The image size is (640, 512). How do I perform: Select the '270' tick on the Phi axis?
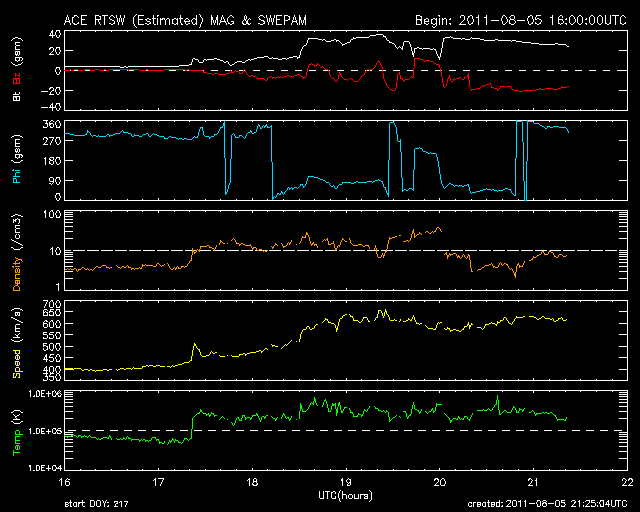tap(52, 141)
